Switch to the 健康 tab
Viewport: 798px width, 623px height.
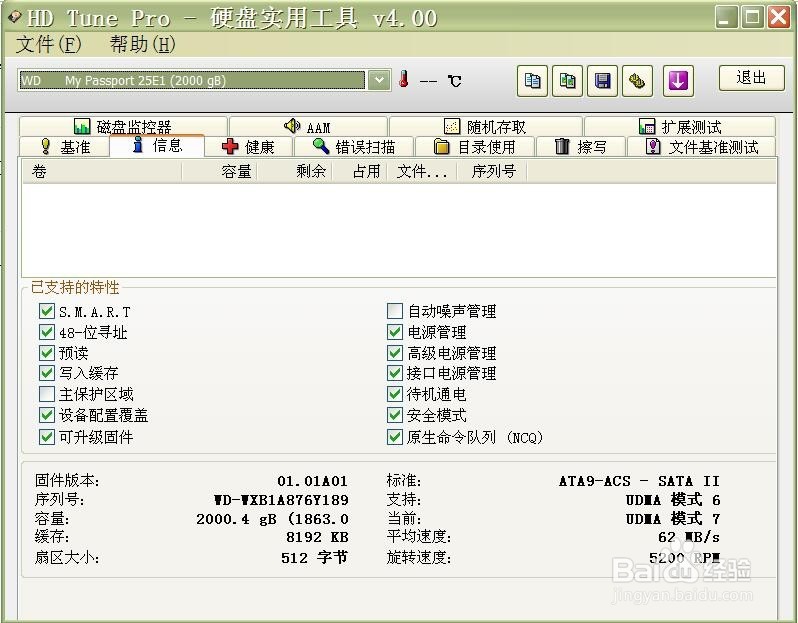pos(248,147)
